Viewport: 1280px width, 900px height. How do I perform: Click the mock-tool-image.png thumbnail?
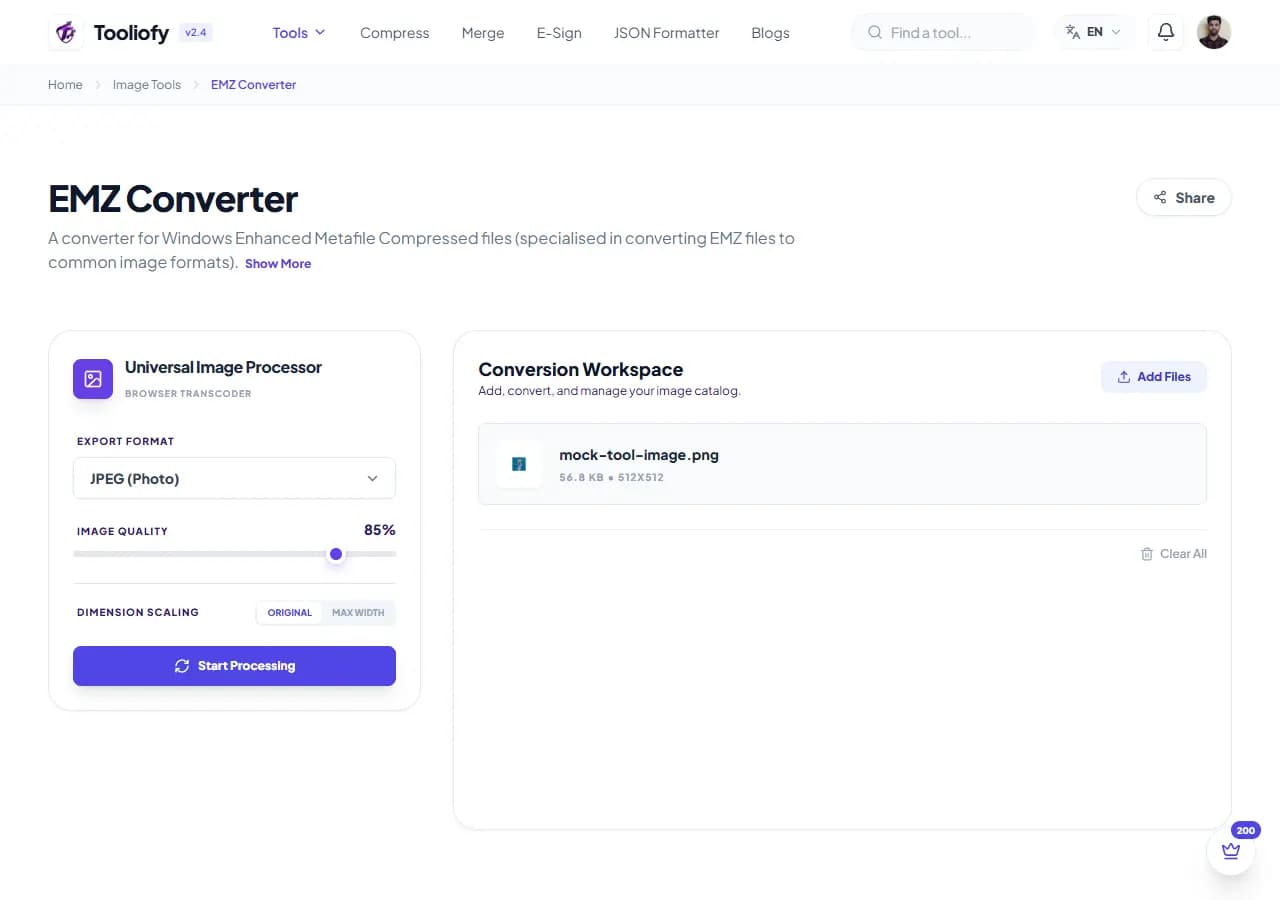tap(519, 464)
